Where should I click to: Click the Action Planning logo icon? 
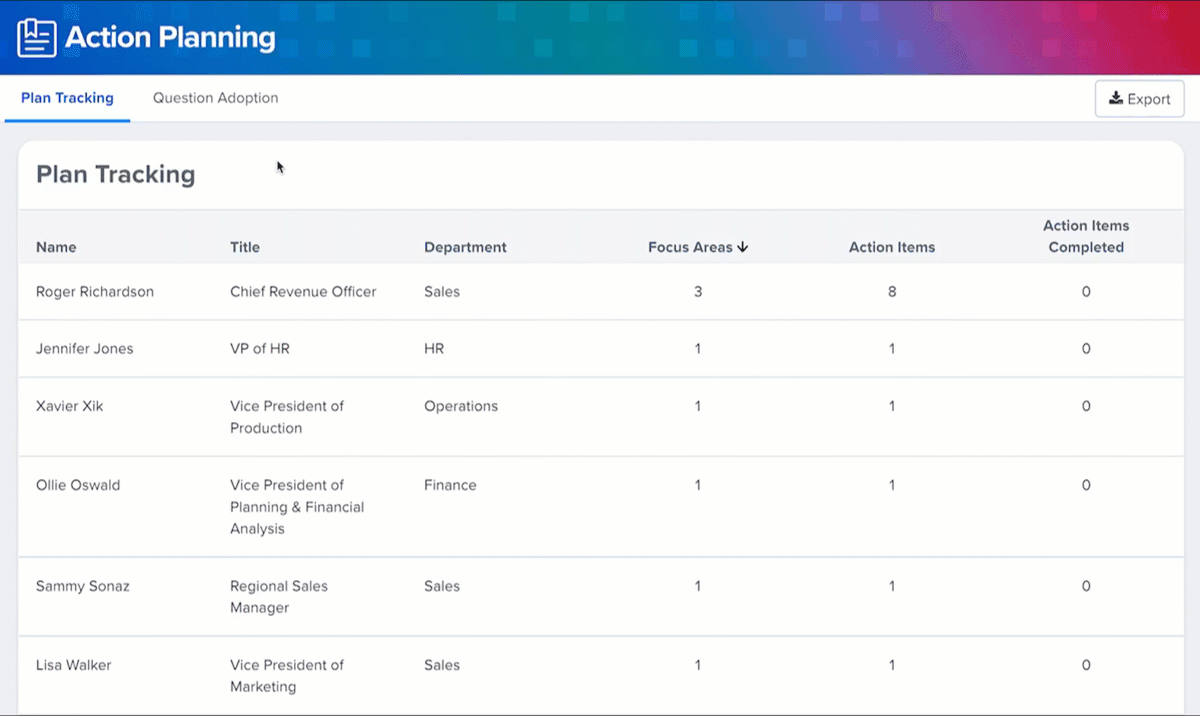point(37,38)
